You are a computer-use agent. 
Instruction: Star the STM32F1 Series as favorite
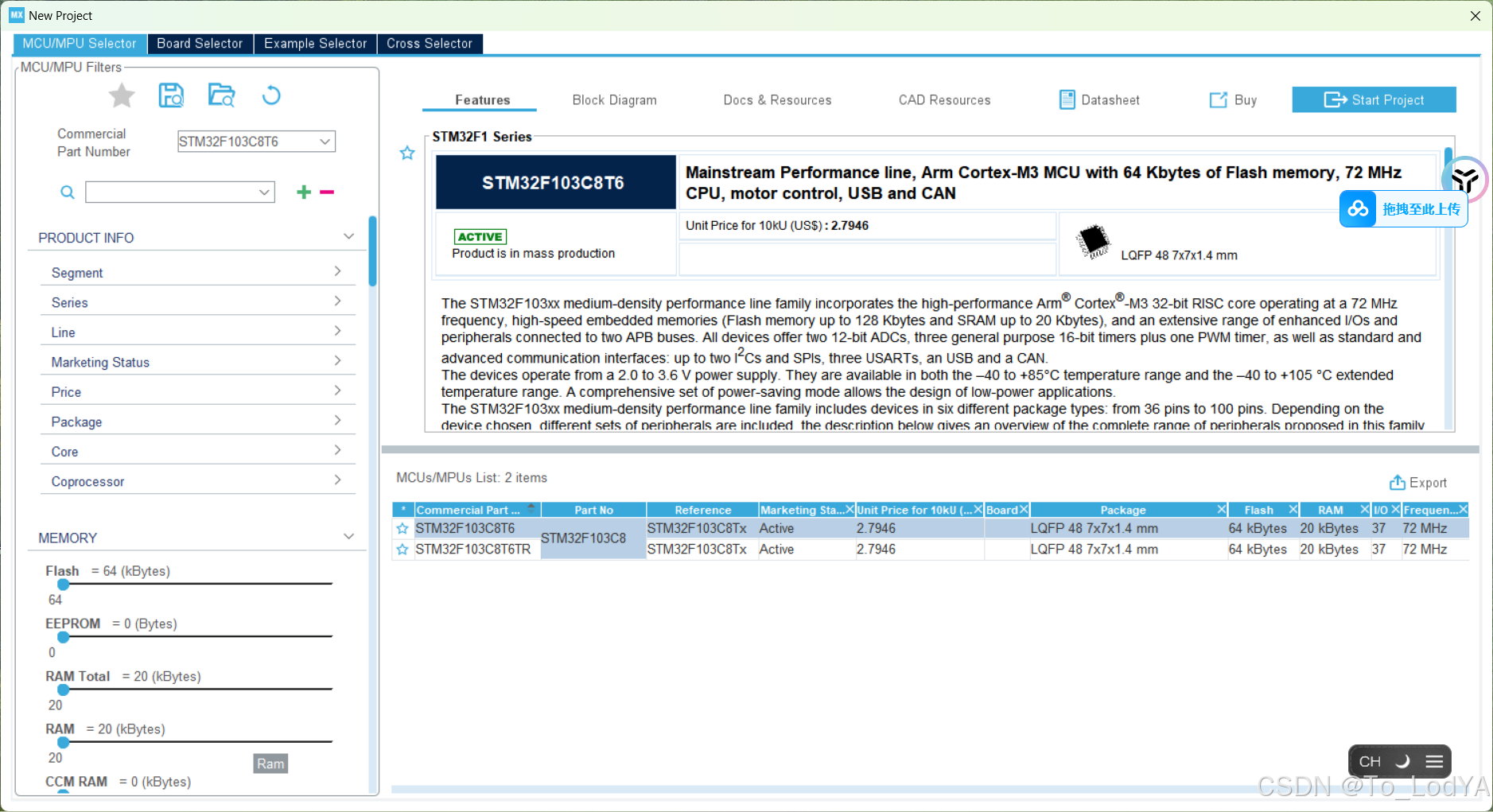[407, 153]
